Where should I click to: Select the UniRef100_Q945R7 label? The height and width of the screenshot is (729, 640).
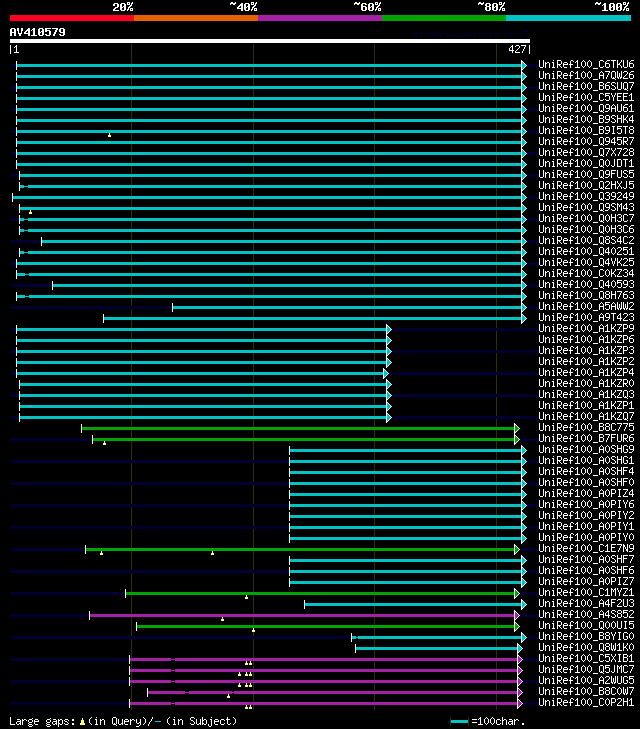tap(586, 141)
